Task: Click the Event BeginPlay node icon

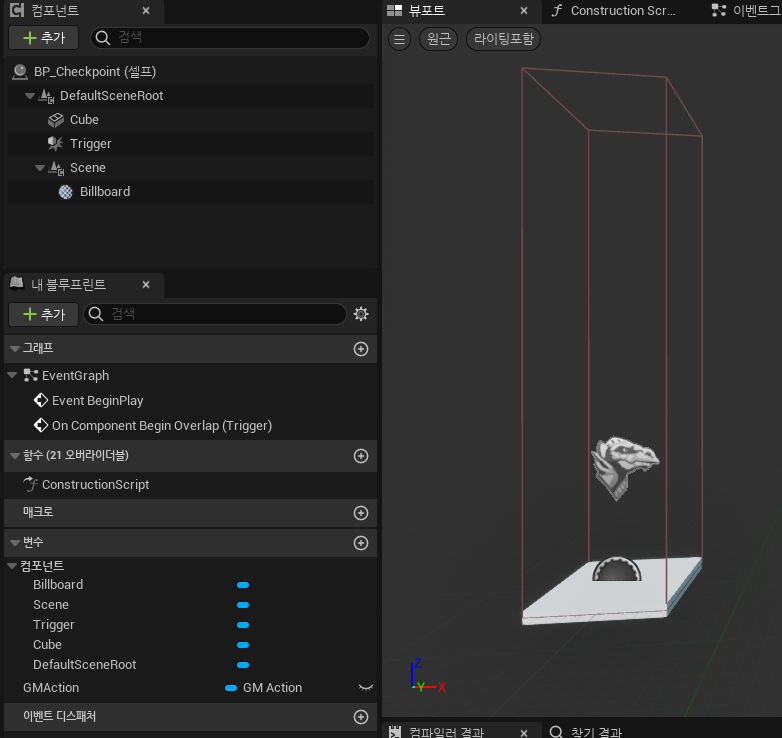Action: (40, 400)
